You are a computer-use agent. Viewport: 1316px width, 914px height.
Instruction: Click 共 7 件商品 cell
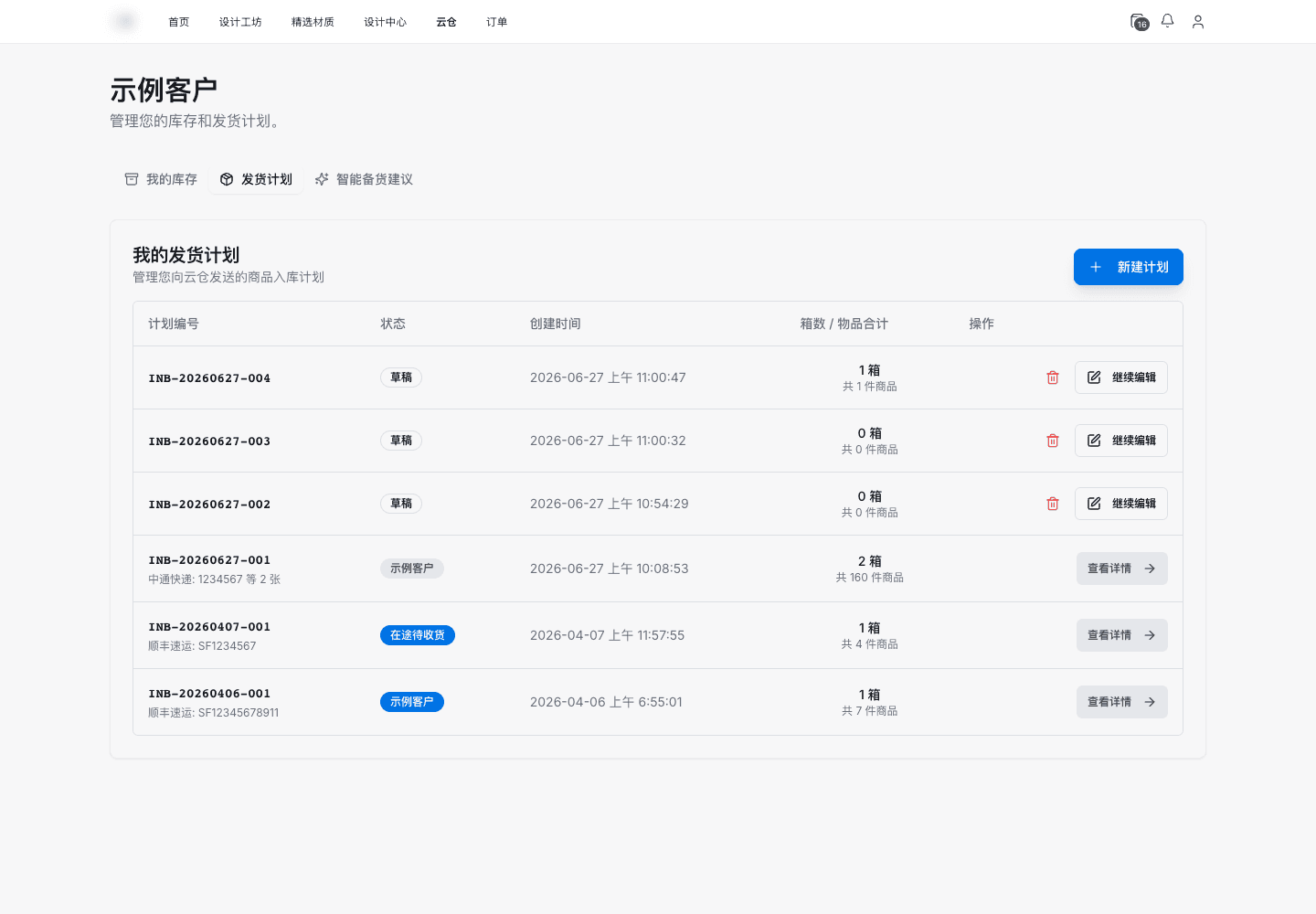[870, 711]
